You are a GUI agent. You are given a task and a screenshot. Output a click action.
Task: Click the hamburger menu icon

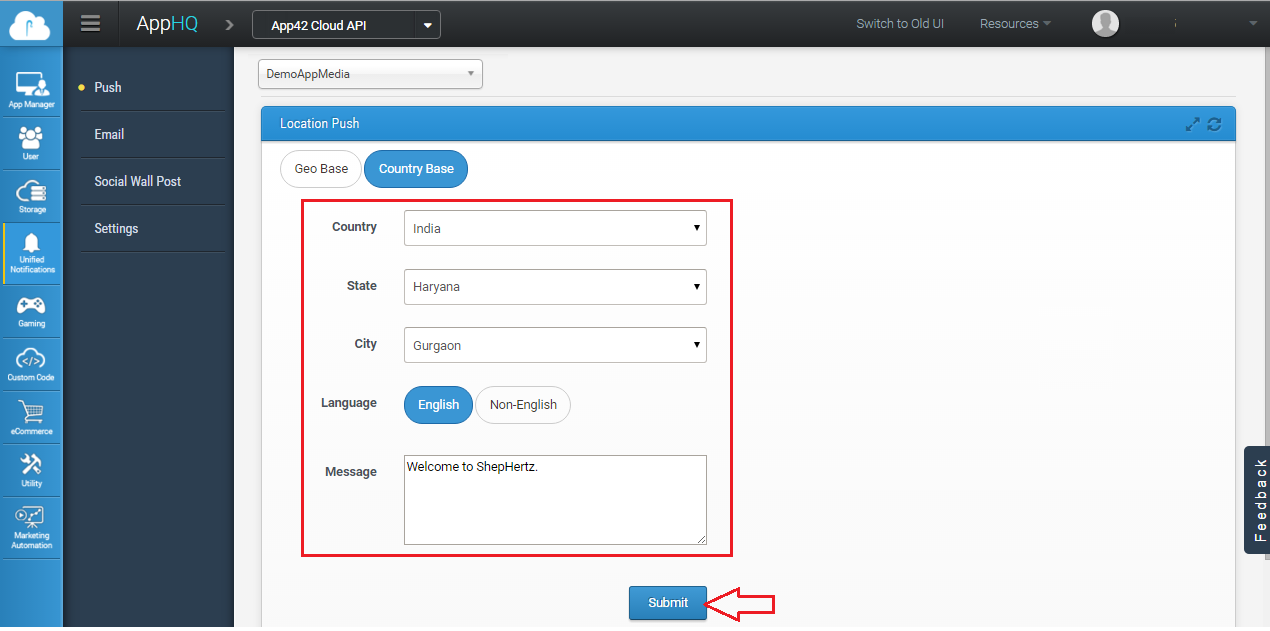(91, 24)
